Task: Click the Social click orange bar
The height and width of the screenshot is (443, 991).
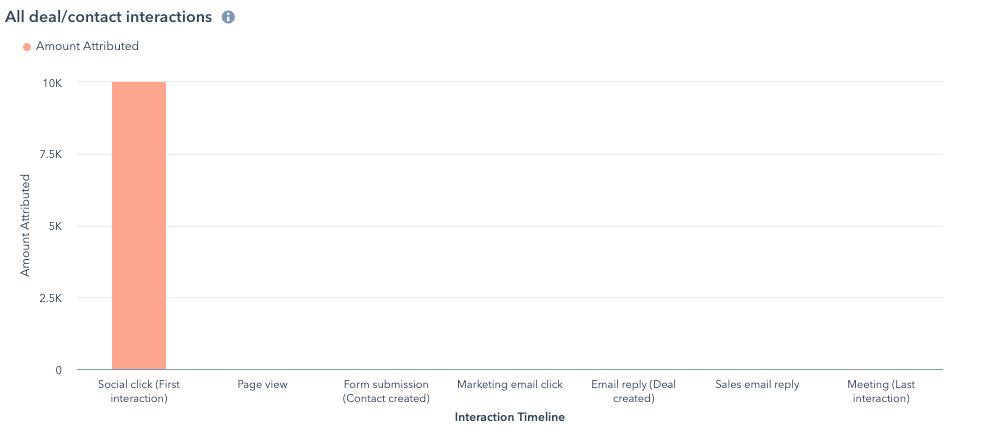Action: coord(139,226)
